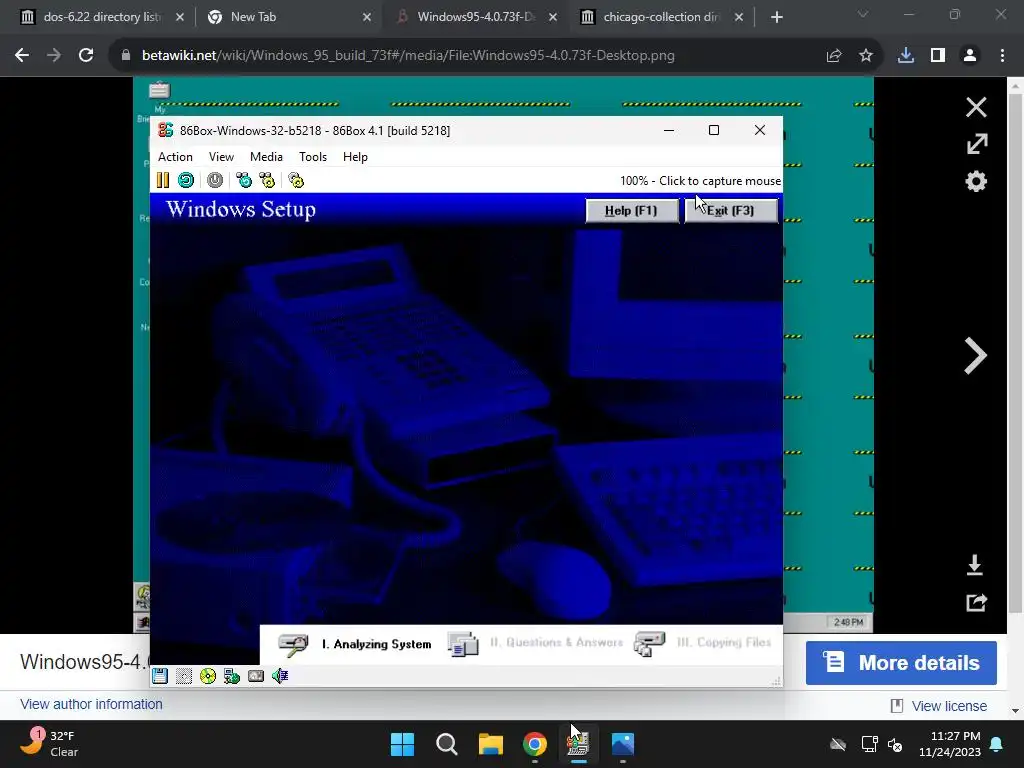The height and width of the screenshot is (768, 1024).
Task: Click the Help (F1) setup button
Action: coord(632,210)
